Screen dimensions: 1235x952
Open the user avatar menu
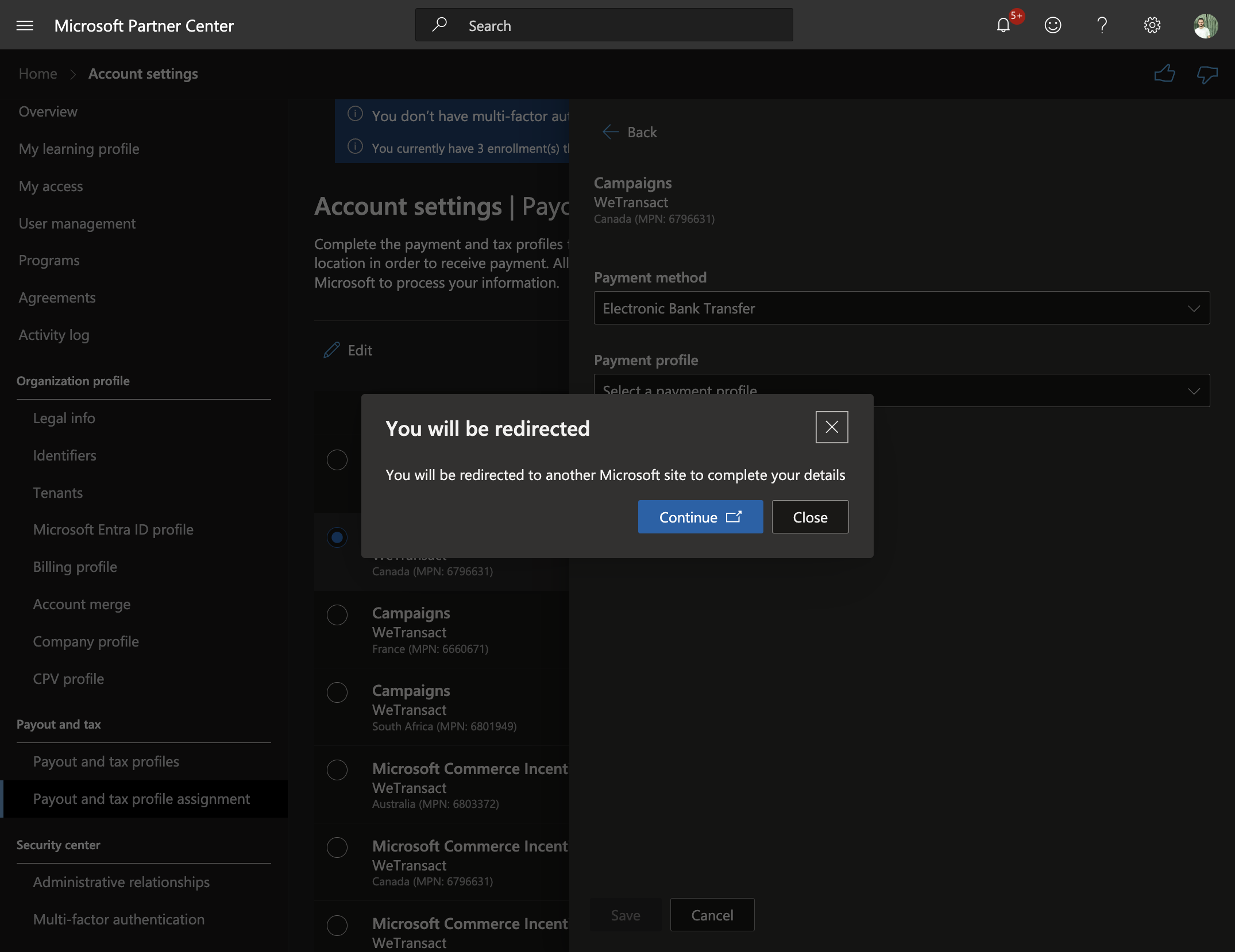(1205, 25)
